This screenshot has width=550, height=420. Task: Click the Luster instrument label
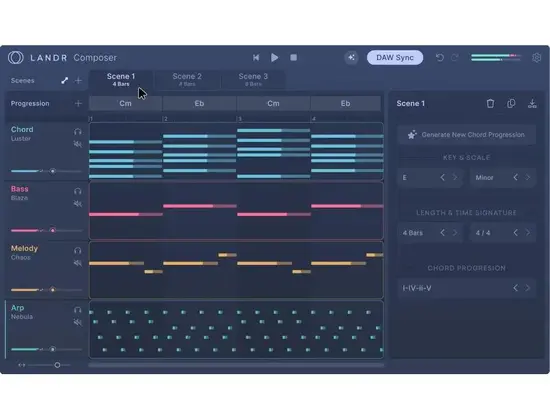click(21, 139)
